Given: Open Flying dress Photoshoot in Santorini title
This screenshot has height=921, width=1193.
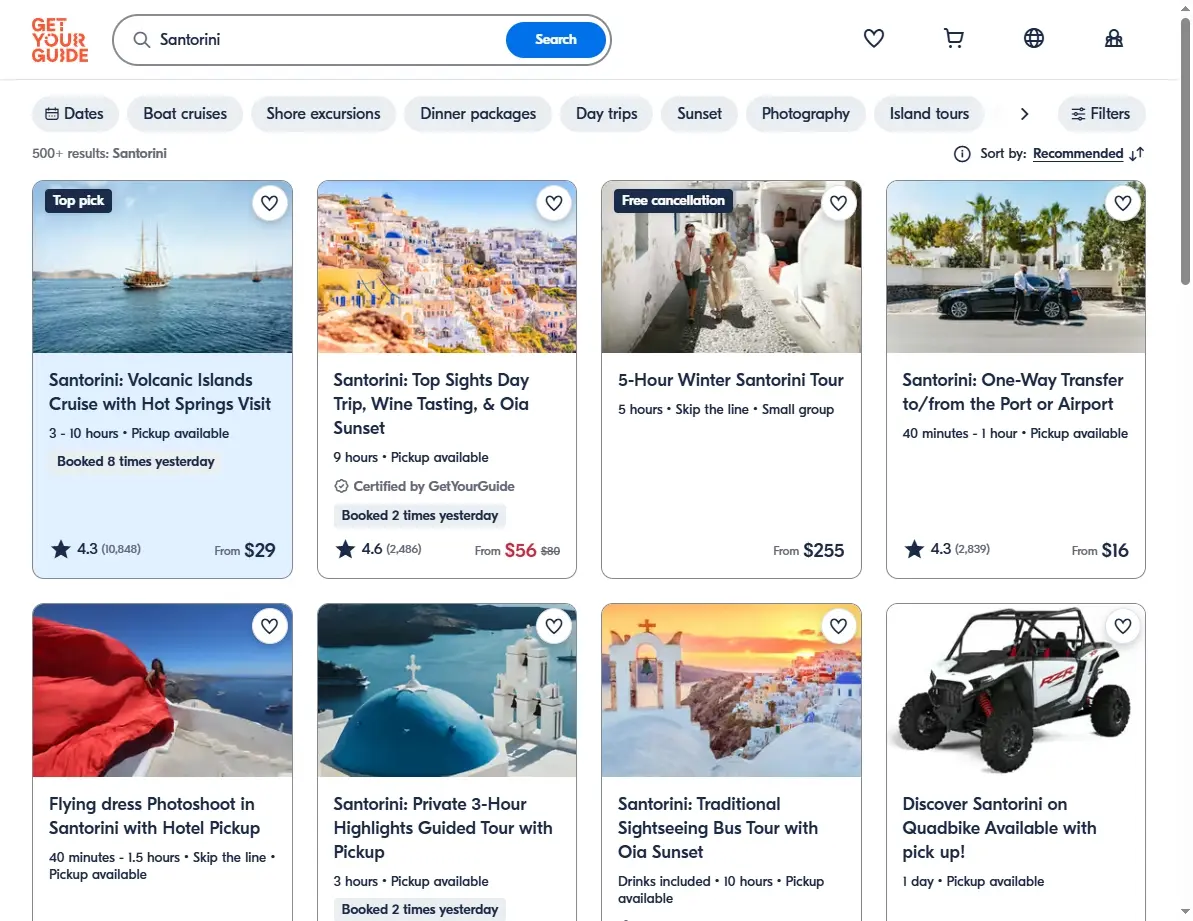Looking at the screenshot, I should [x=154, y=815].
